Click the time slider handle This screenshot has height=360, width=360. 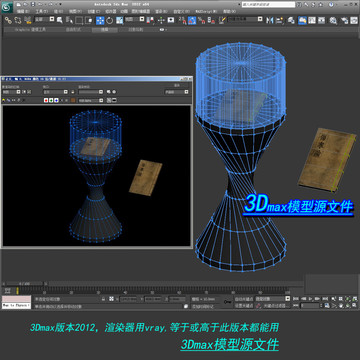[x=24, y=284]
